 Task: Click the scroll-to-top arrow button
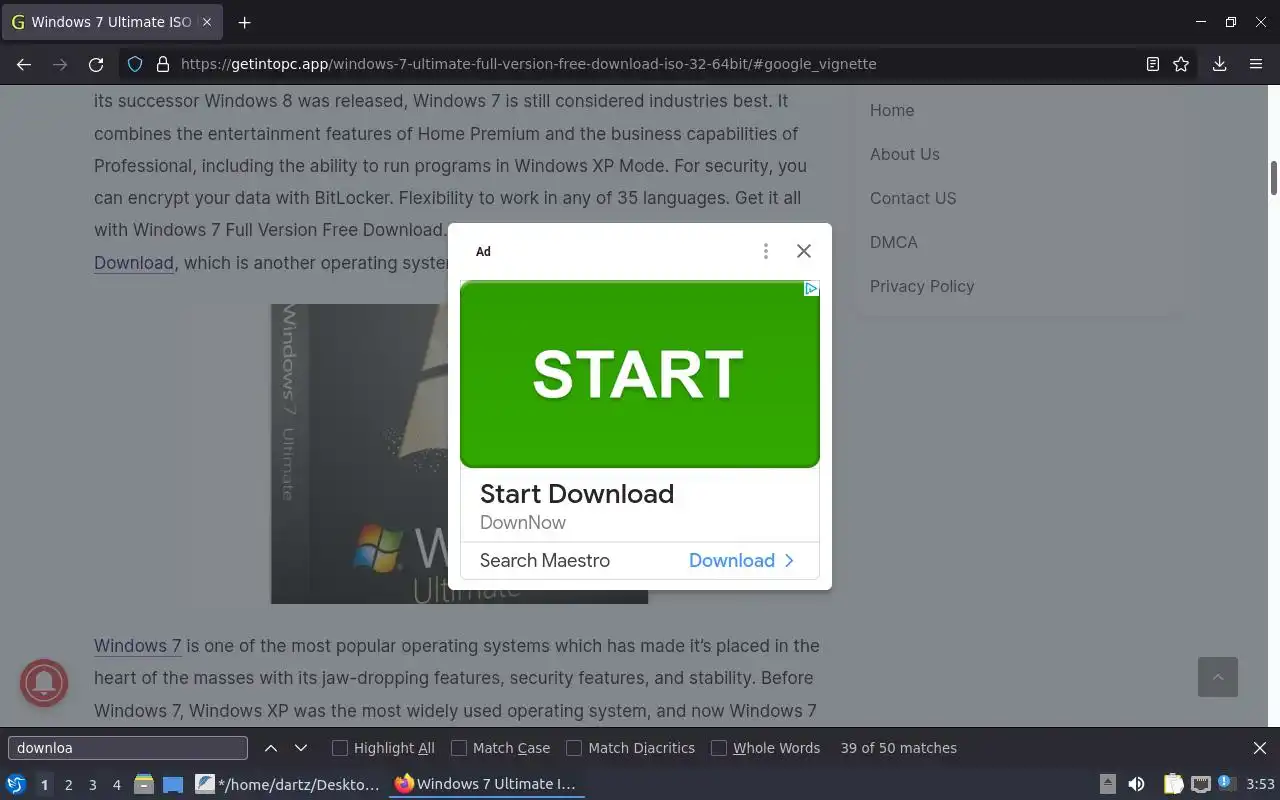(1218, 677)
